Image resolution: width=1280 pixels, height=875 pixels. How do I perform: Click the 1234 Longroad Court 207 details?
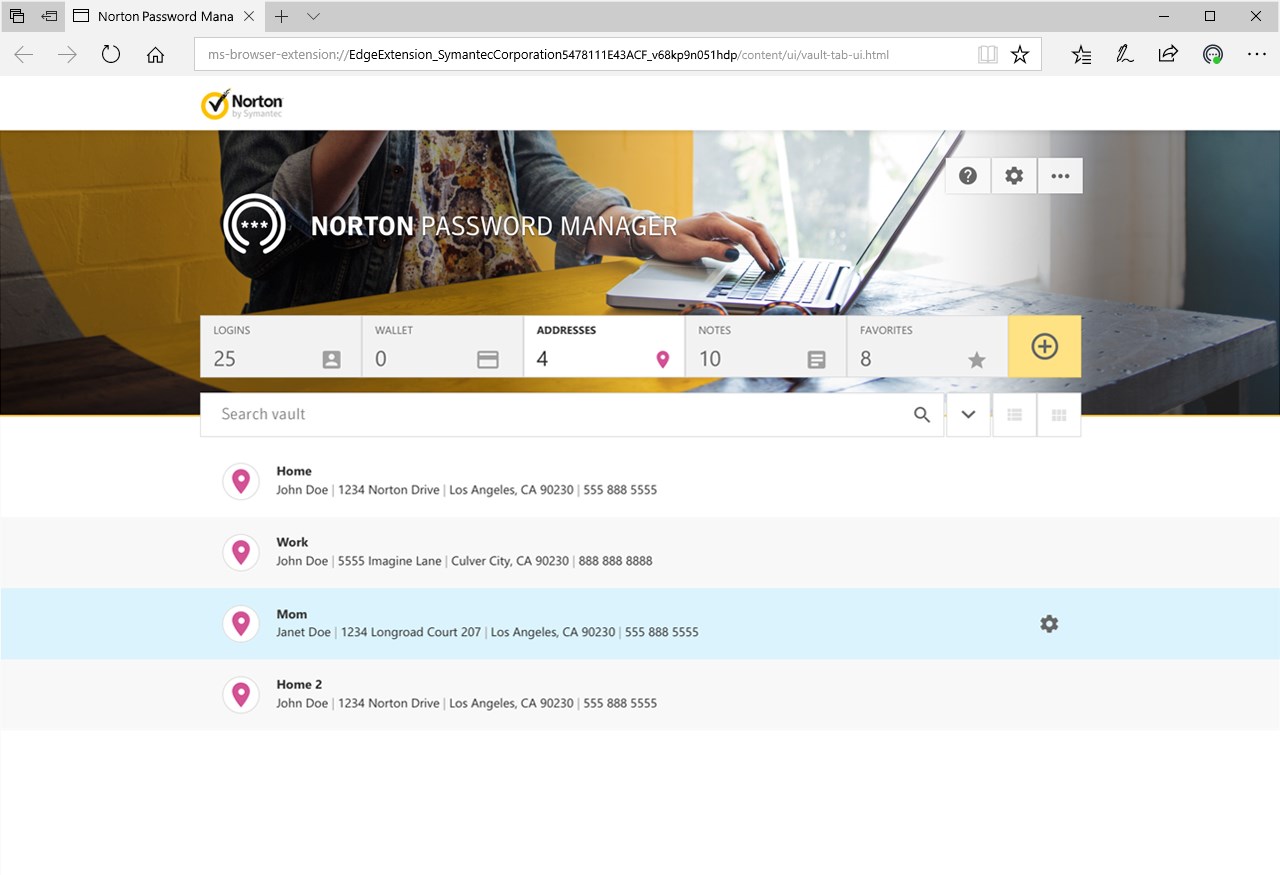(487, 632)
